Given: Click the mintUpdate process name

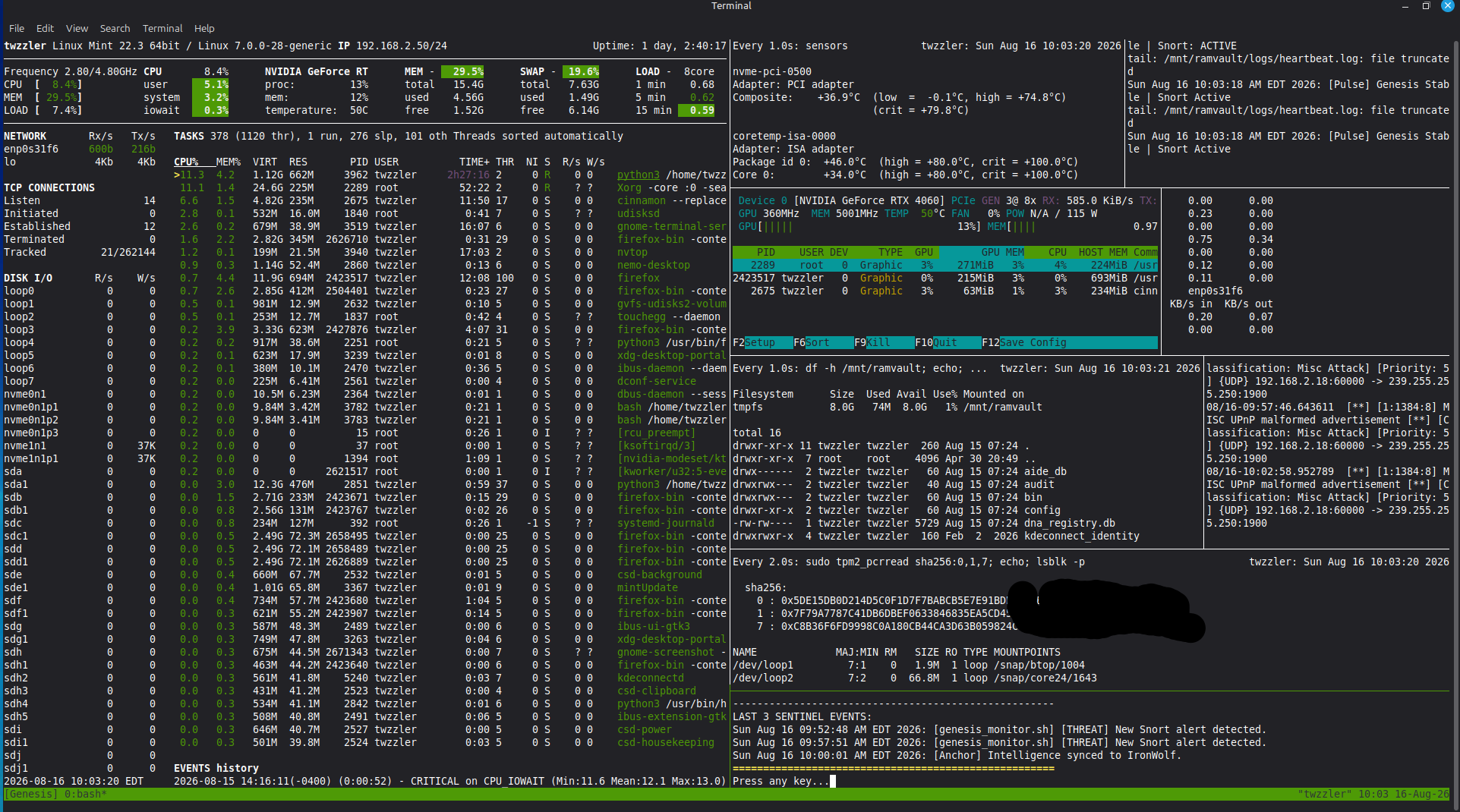Looking at the screenshot, I should [x=648, y=587].
